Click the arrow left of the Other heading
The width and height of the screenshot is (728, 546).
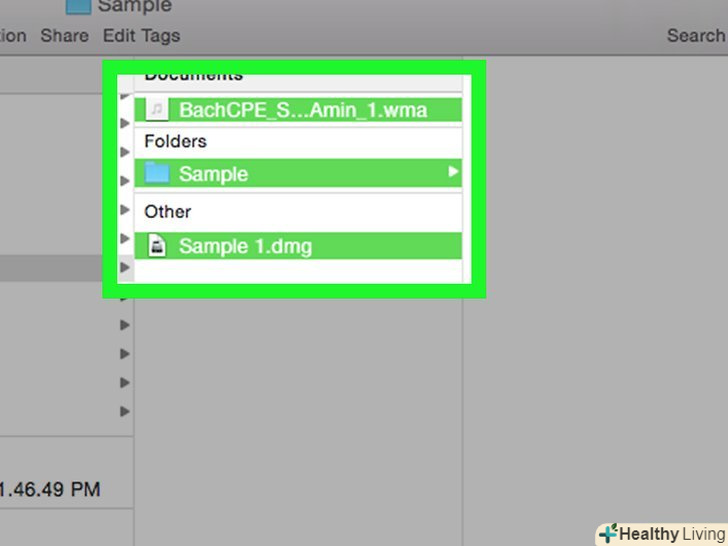pos(124,210)
